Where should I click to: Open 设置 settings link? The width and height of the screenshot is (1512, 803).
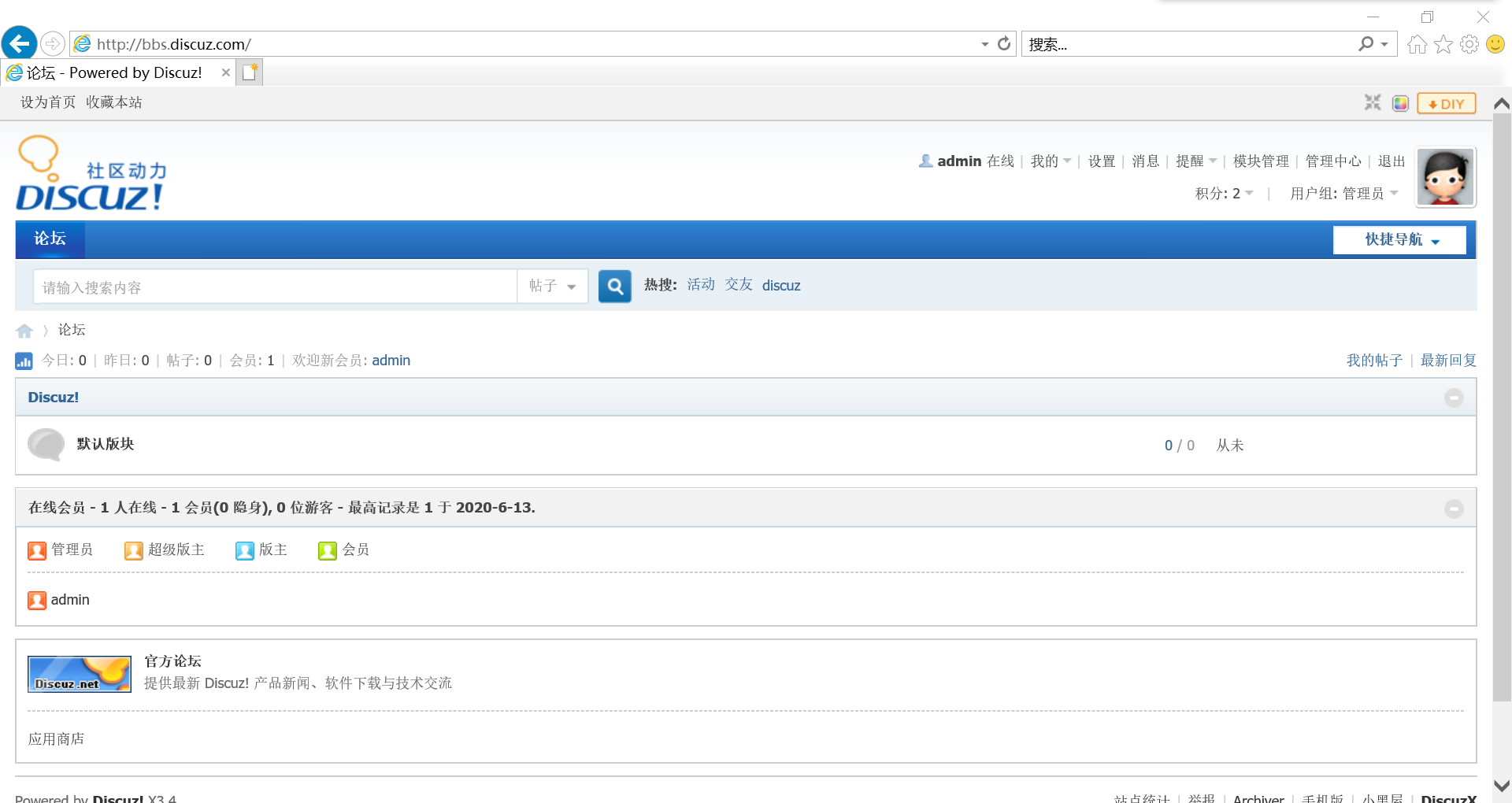1102,161
